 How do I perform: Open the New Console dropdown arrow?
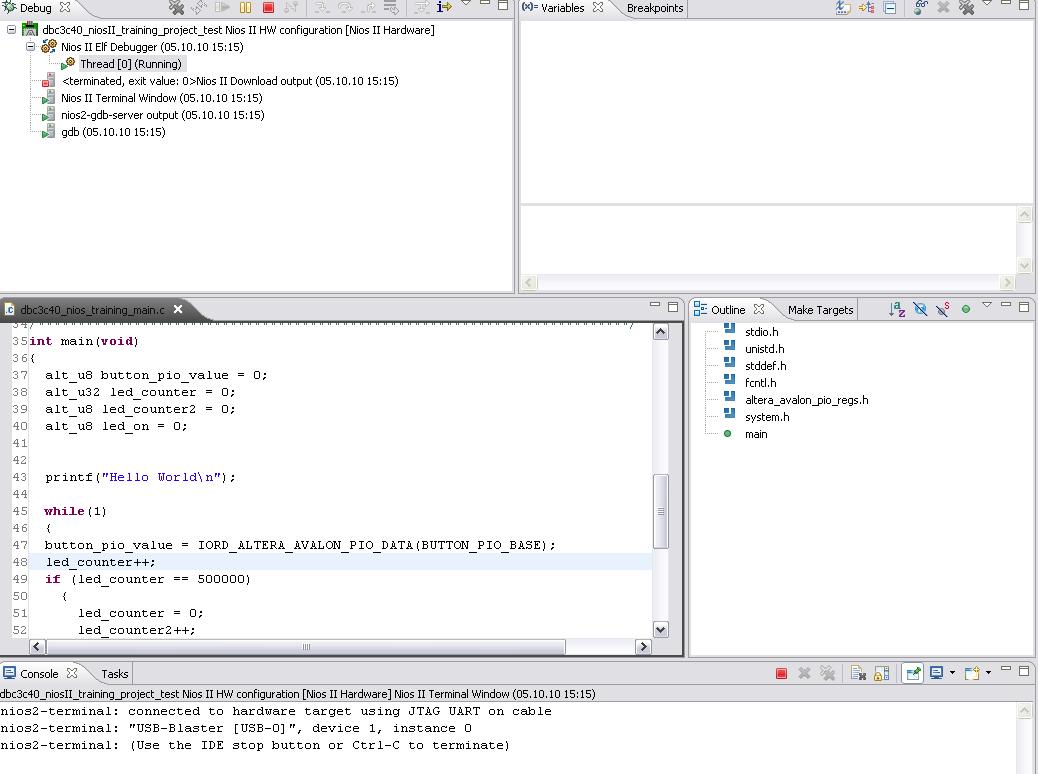(x=988, y=674)
